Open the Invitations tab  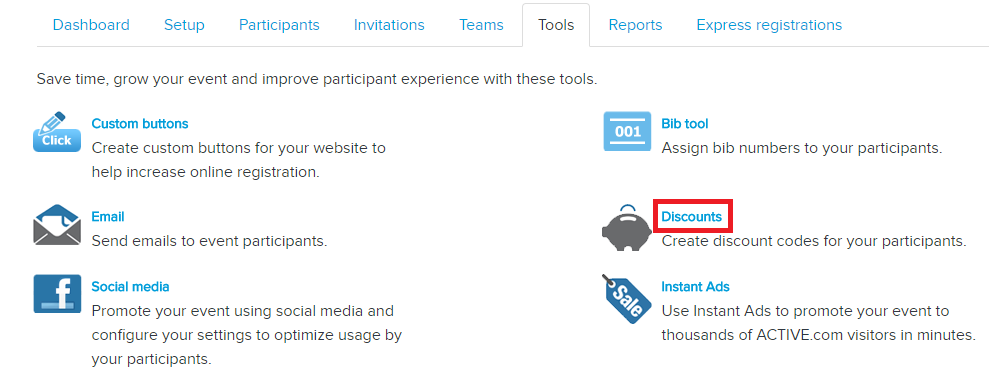tap(389, 25)
